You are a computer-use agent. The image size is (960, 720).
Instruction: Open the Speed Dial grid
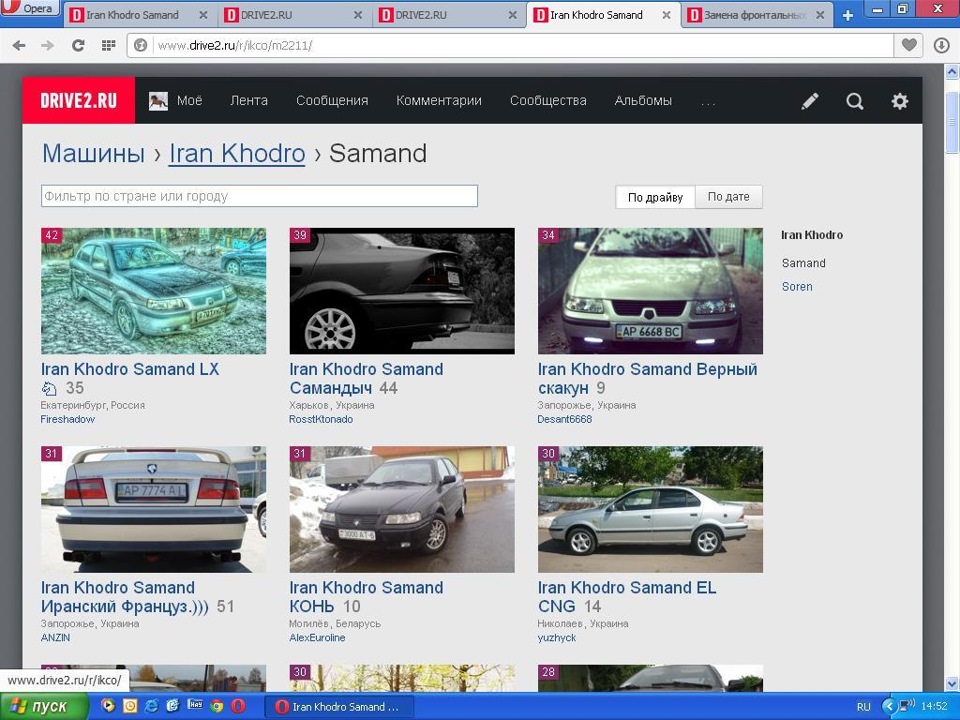[x=108, y=45]
